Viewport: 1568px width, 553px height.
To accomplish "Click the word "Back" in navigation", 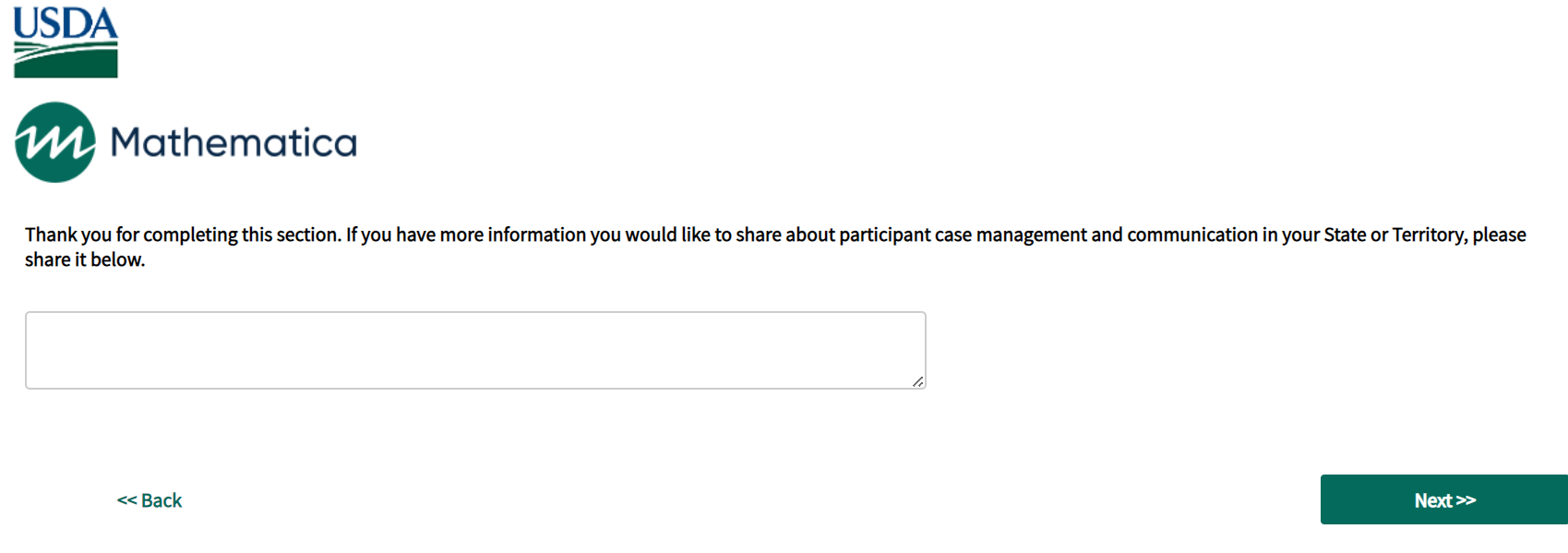I will (162, 500).
